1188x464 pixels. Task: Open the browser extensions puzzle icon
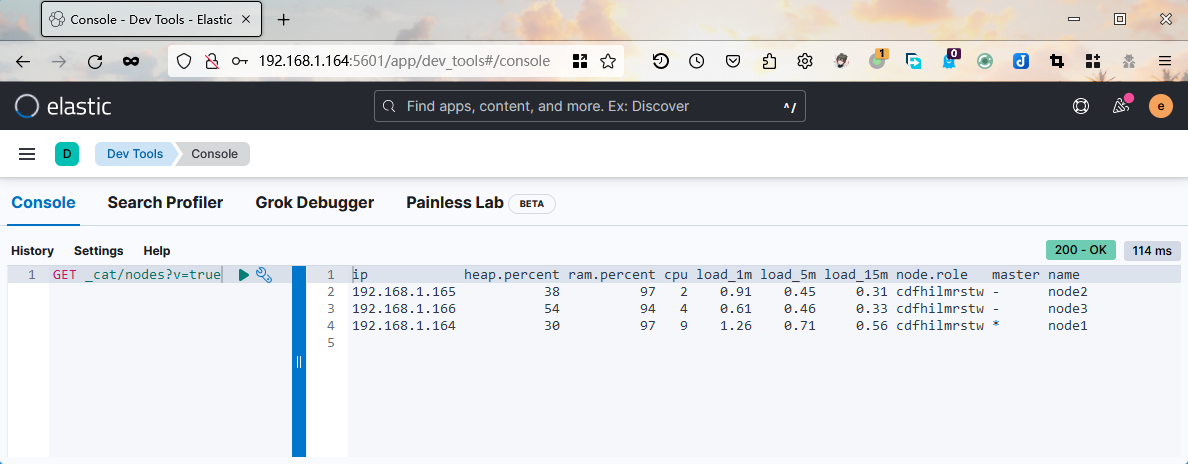pyautogui.click(x=769, y=61)
